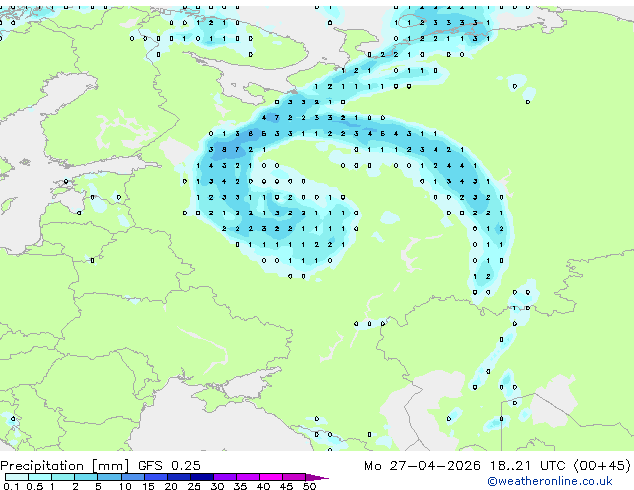Click the '18..21 UTC' time label
The height and width of the screenshot is (490, 634).
coord(527,466)
